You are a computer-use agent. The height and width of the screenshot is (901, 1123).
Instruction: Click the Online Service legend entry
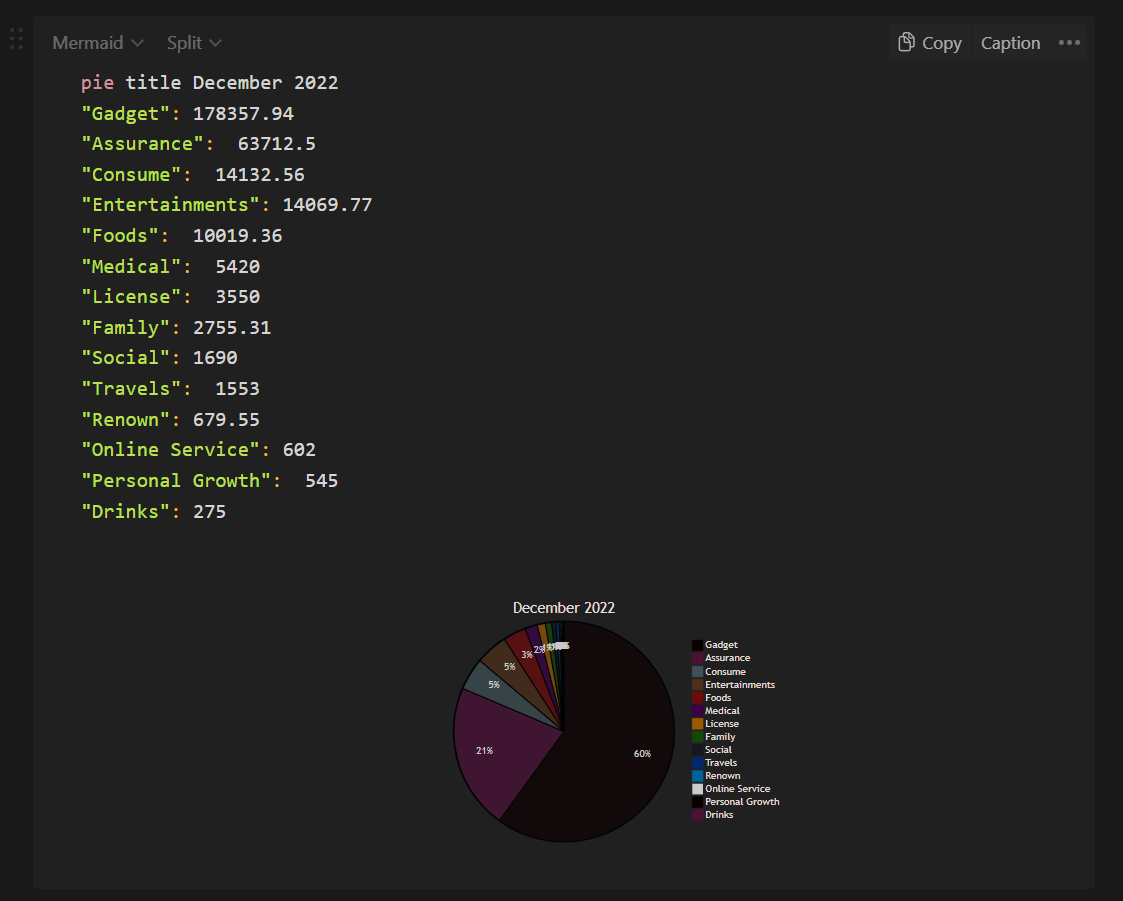click(x=731, y=788)
